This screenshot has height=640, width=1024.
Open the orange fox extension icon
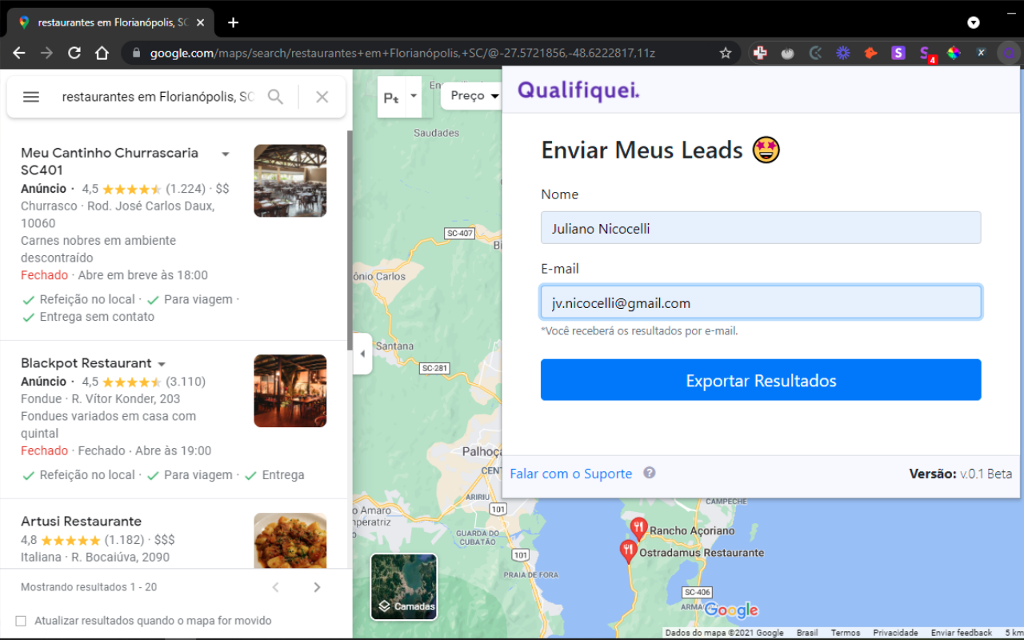[871, 53]
